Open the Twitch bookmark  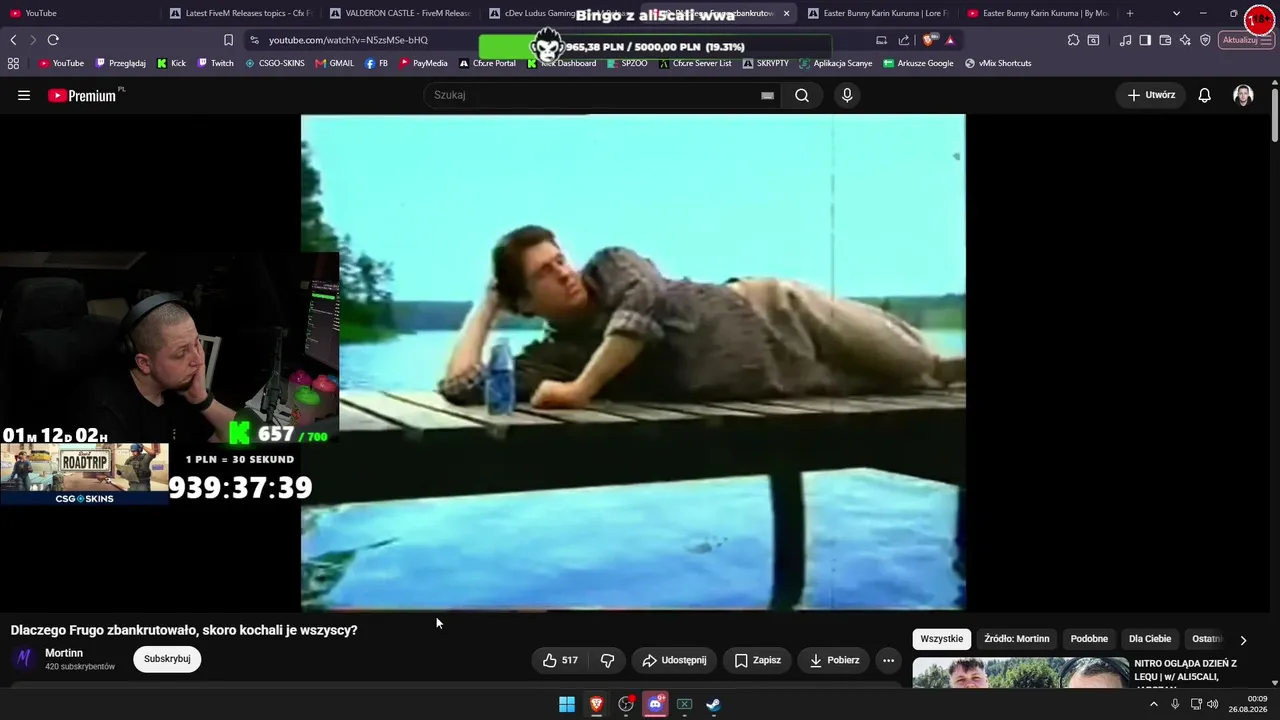(x=215, y=63)
